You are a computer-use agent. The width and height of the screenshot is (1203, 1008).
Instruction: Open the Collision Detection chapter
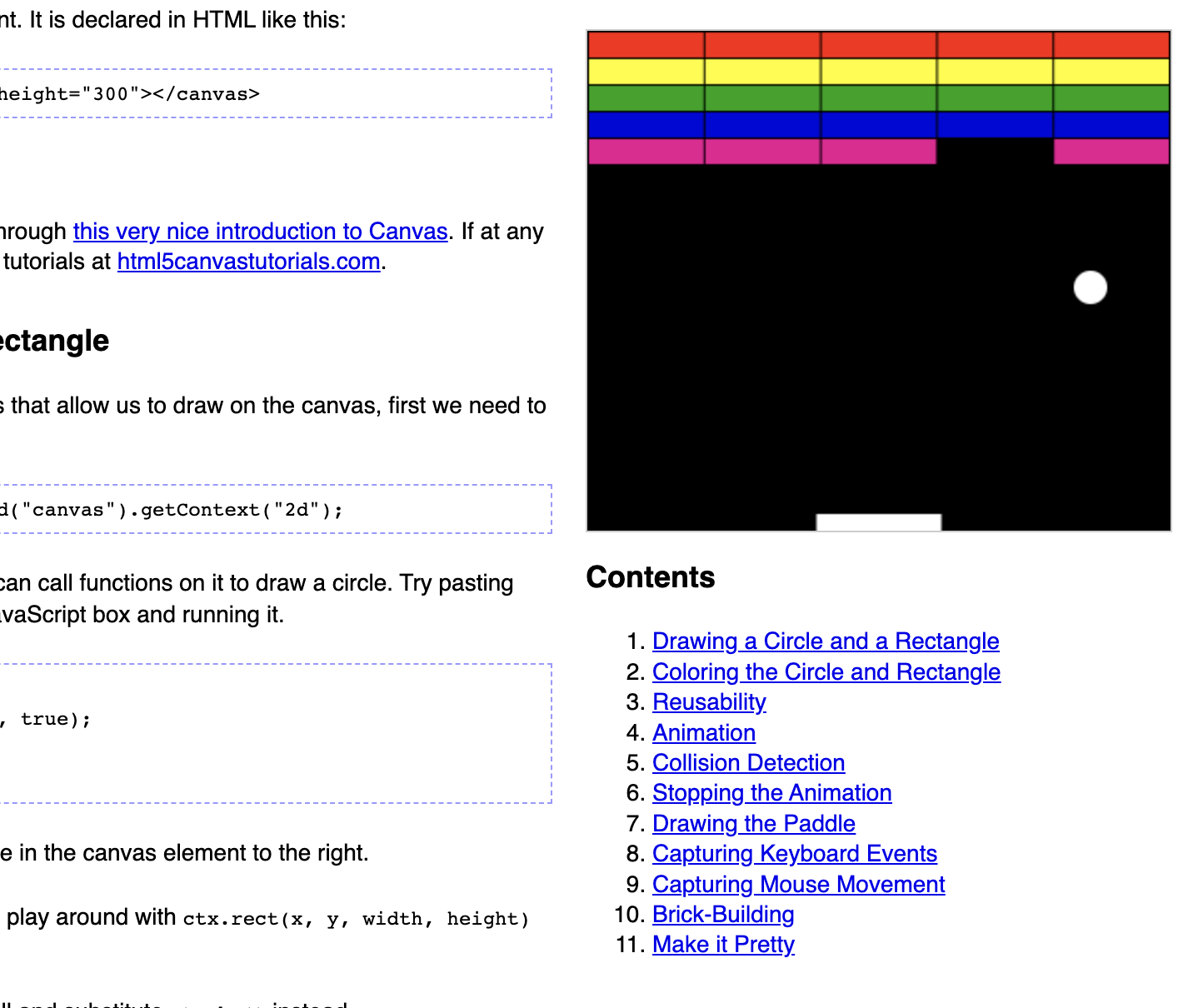pyautogui.click(x=748, y=763)
